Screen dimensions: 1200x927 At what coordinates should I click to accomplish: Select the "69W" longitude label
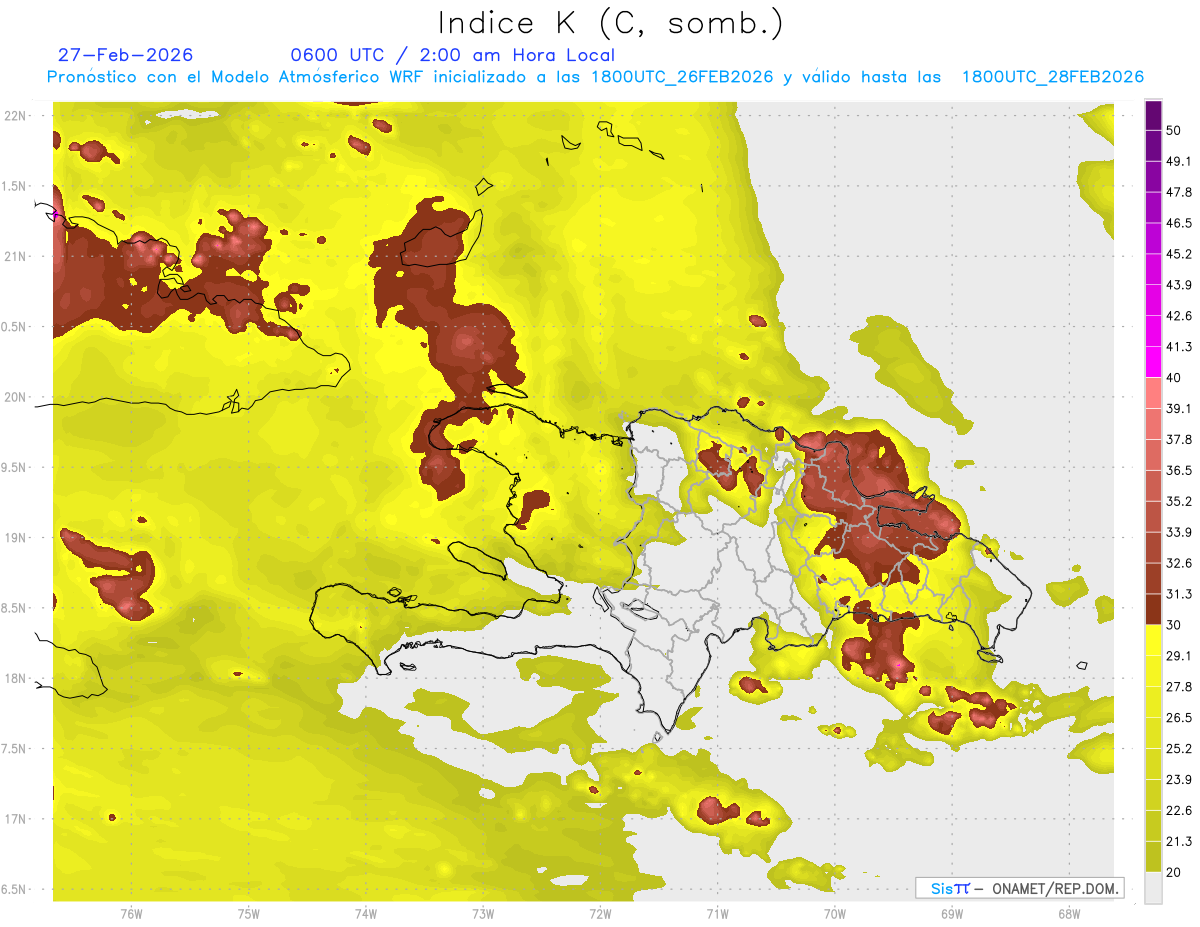951,914
